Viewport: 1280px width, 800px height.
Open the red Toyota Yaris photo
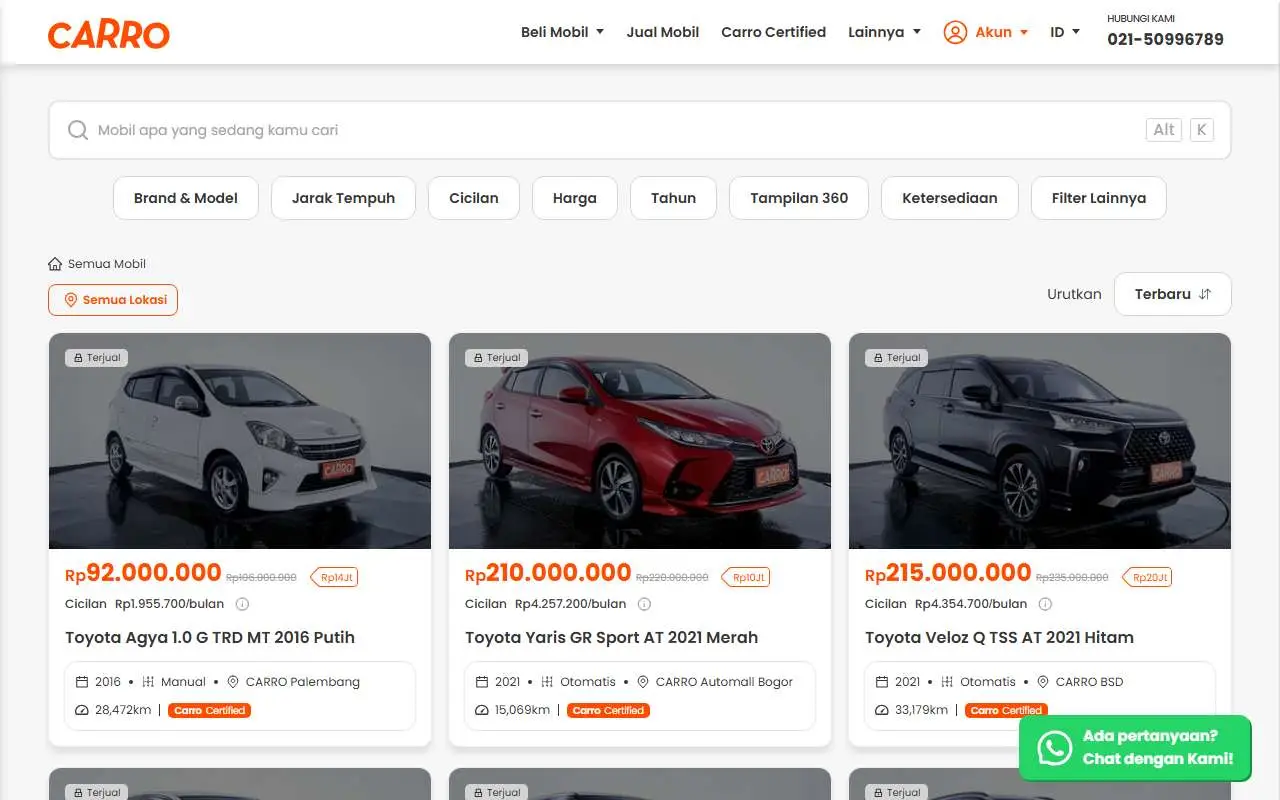640,441
